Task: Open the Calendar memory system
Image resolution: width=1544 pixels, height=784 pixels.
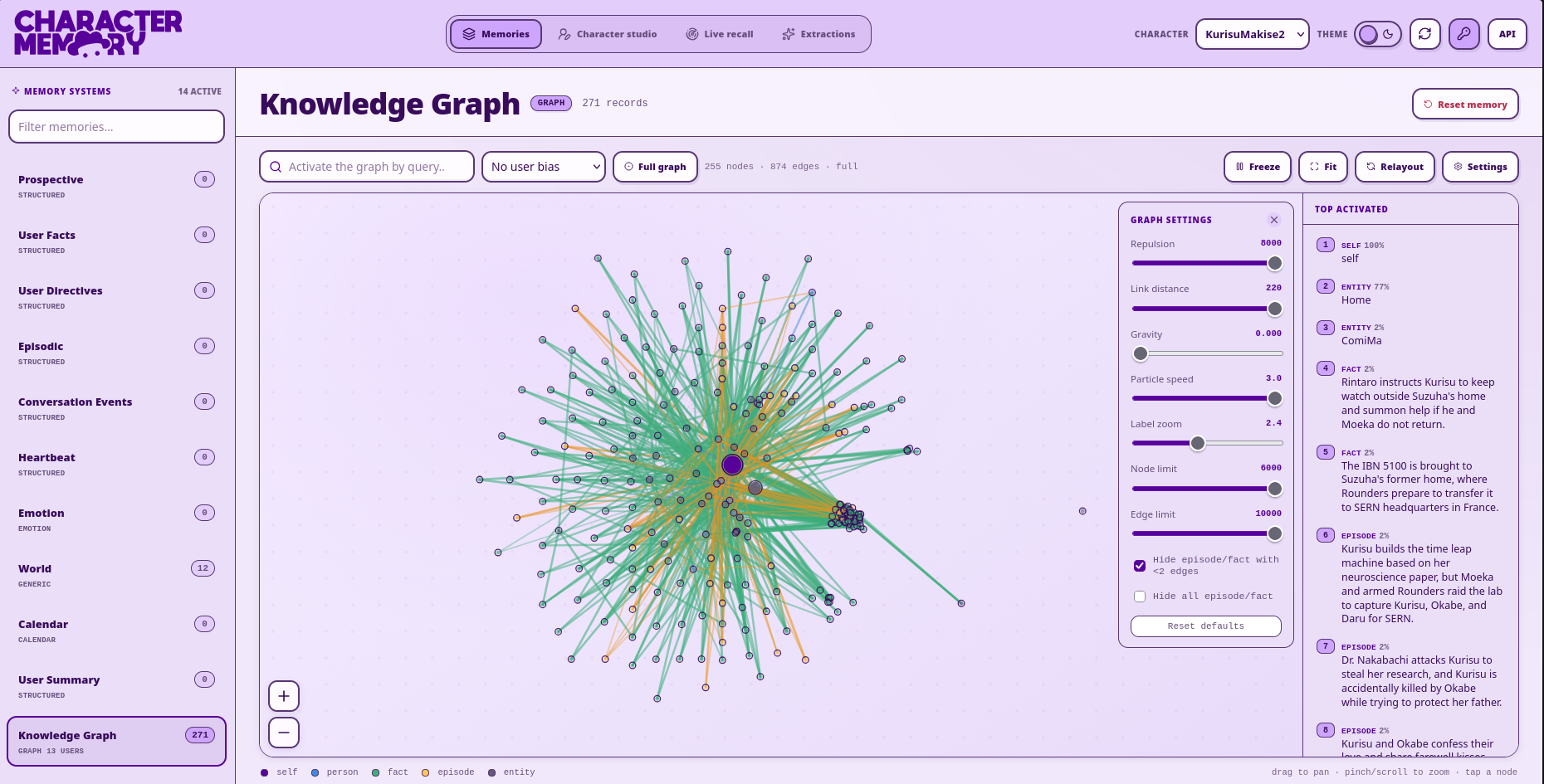Action: (116, 631)
